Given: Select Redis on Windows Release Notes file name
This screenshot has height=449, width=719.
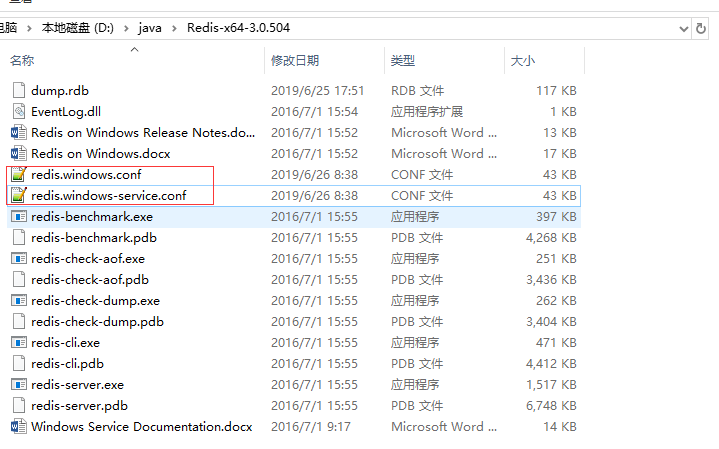Looking at the screenshot, I should (x=143, y=133).
